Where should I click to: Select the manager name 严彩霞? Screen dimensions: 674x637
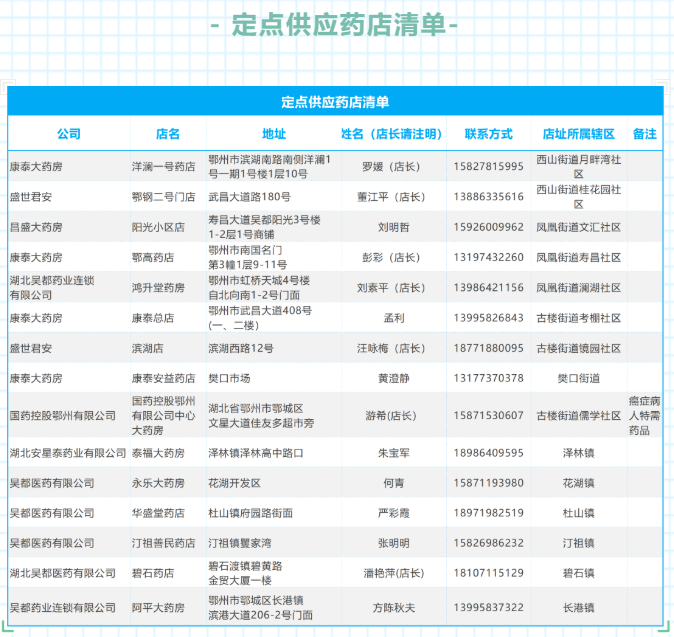pyautogui.click(x=393, y=513)
